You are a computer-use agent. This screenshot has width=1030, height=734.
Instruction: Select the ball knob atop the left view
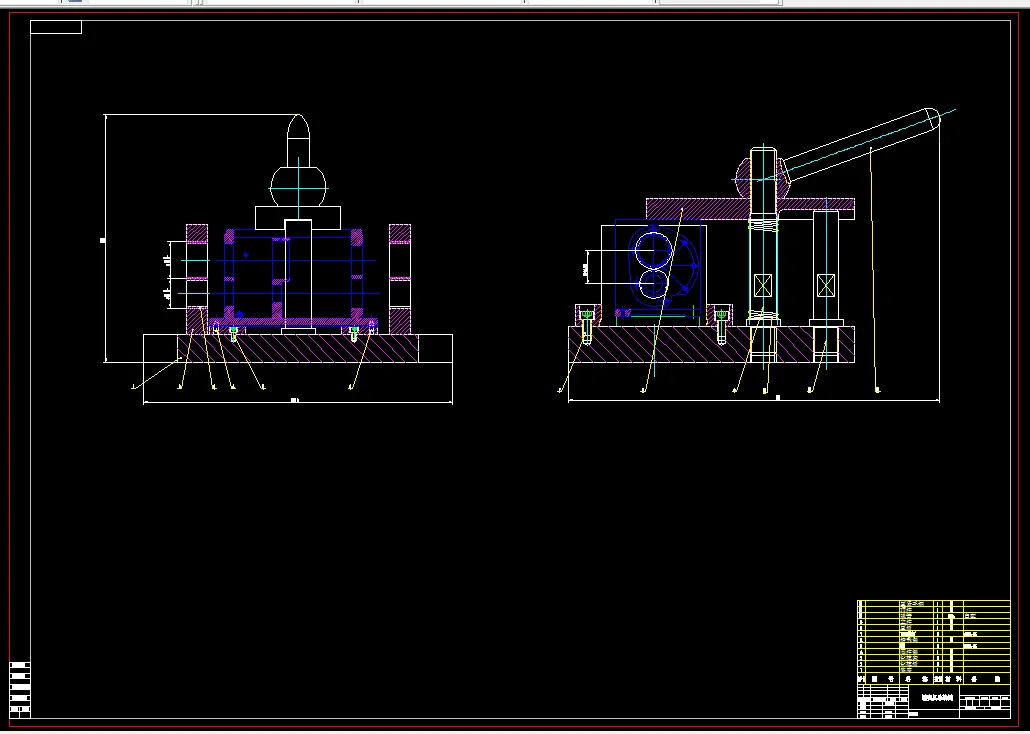coord(298,187)
